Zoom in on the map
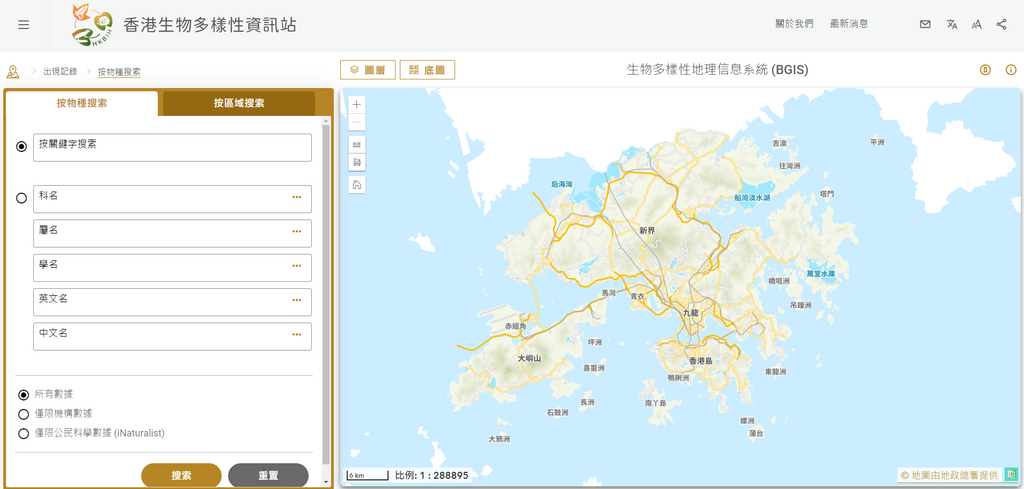The height and width of the screenshot is (489, 1024). pos(357,104)
